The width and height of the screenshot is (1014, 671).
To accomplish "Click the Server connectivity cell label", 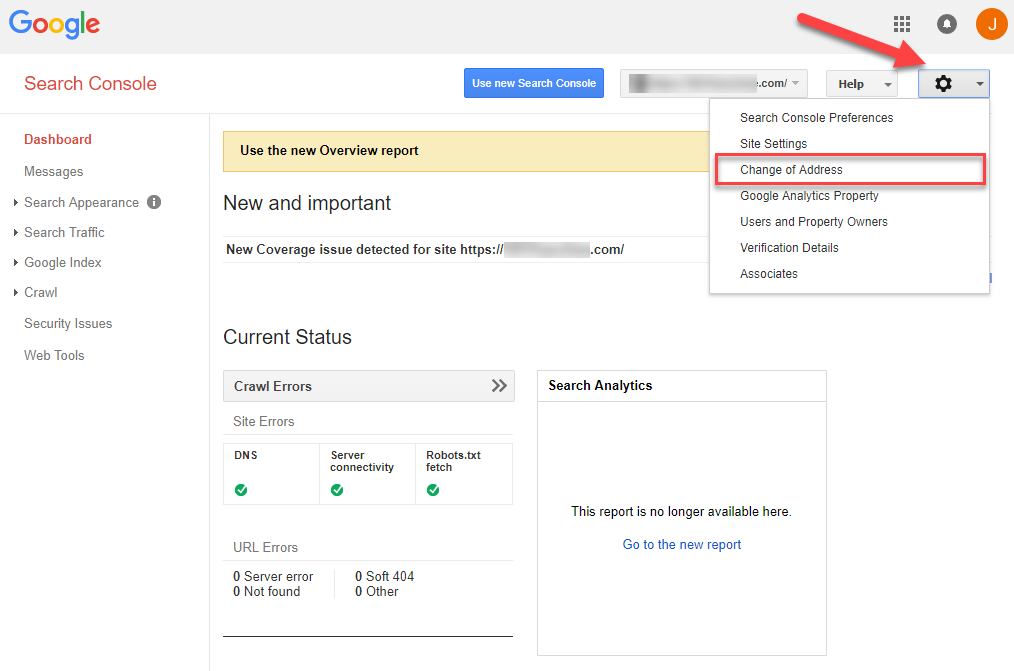I will (x=361, y=461).
